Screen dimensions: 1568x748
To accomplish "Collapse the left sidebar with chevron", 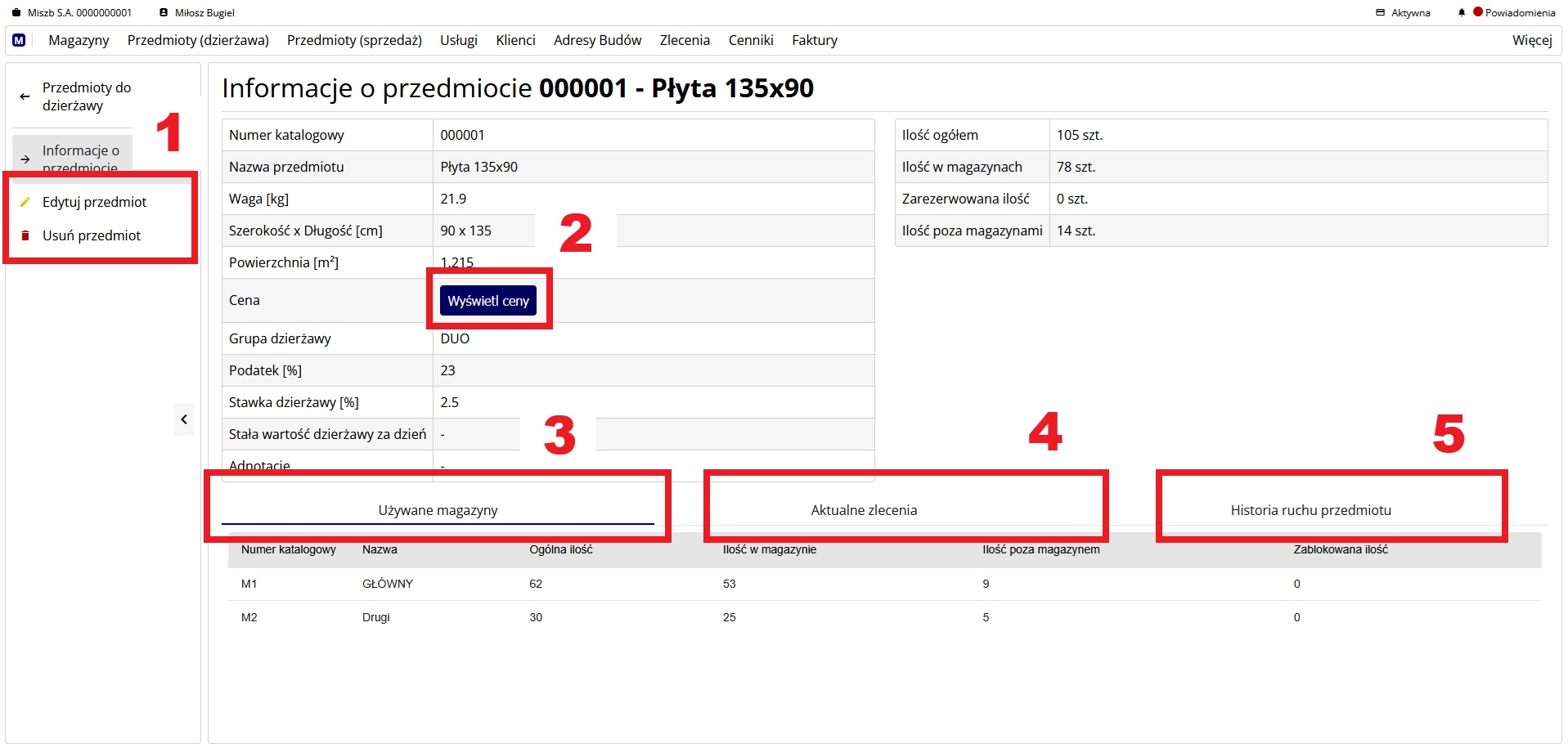I will pos(184,419).
